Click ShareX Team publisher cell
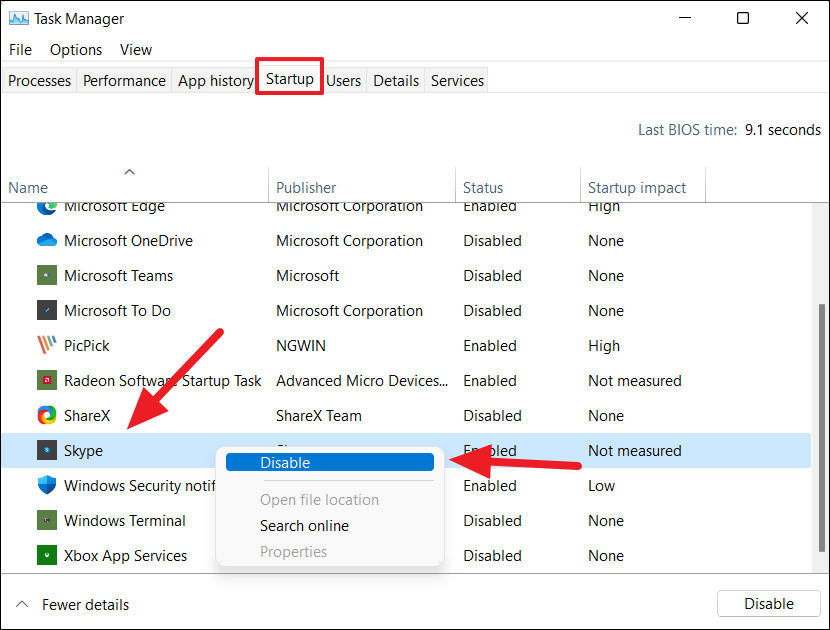This screenshot has width=830, height=630. (319, 415)
